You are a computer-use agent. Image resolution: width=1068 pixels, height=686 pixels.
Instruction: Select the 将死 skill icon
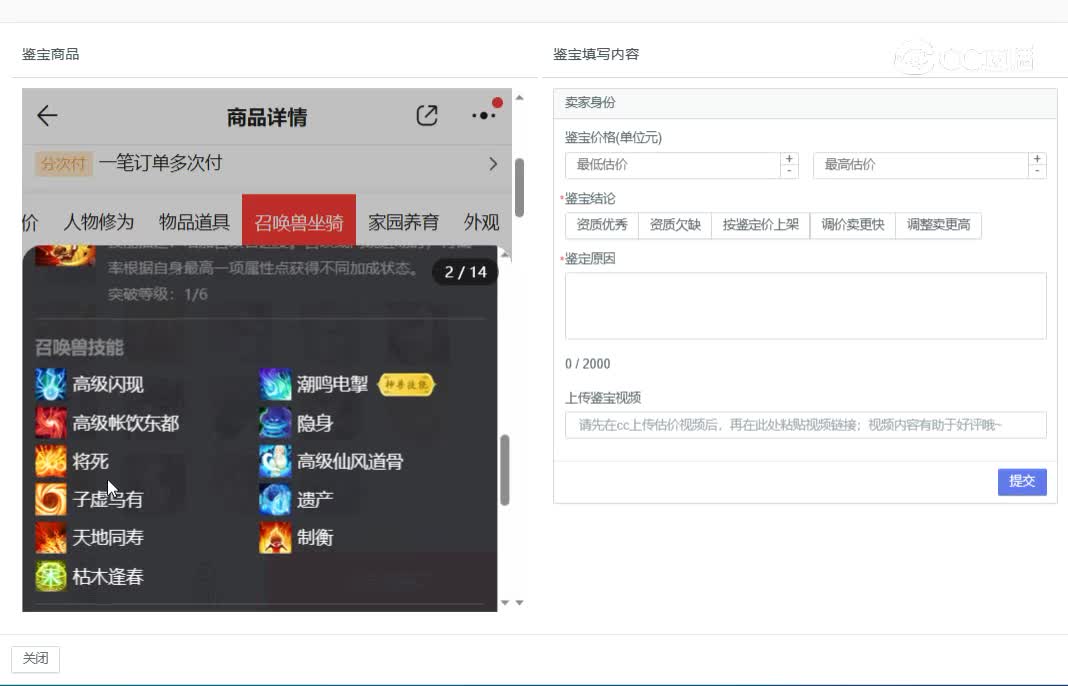point(51,461)
